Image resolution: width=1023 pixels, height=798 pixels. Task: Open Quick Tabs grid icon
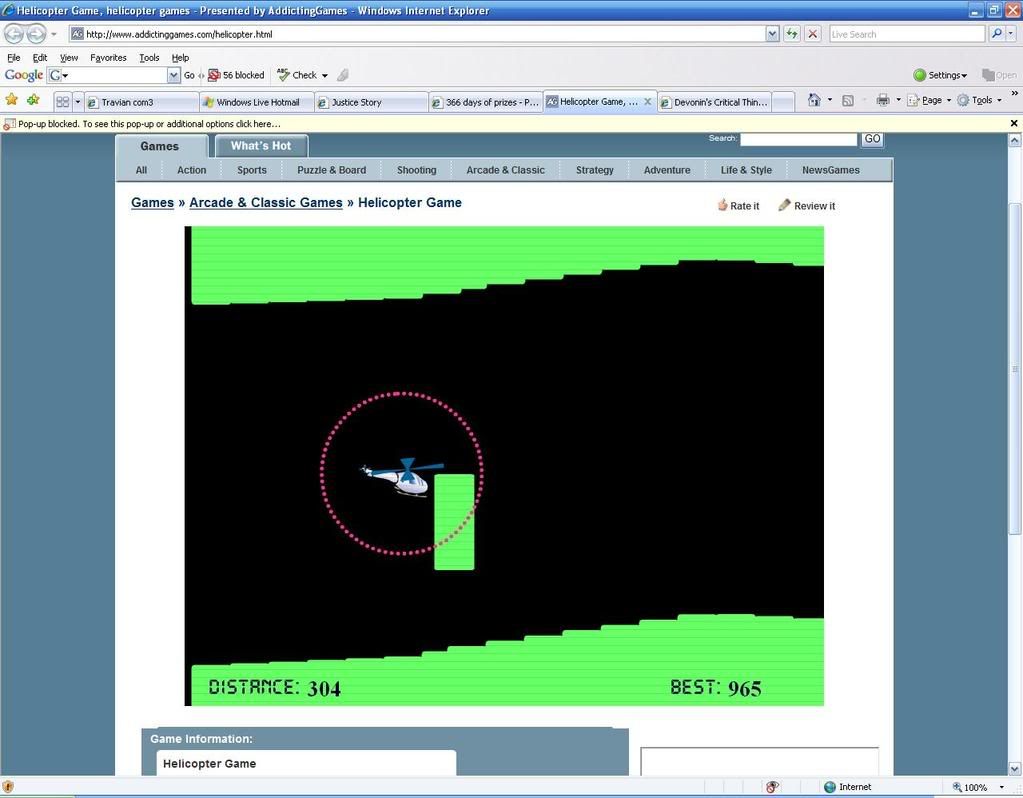pos(62,101)
